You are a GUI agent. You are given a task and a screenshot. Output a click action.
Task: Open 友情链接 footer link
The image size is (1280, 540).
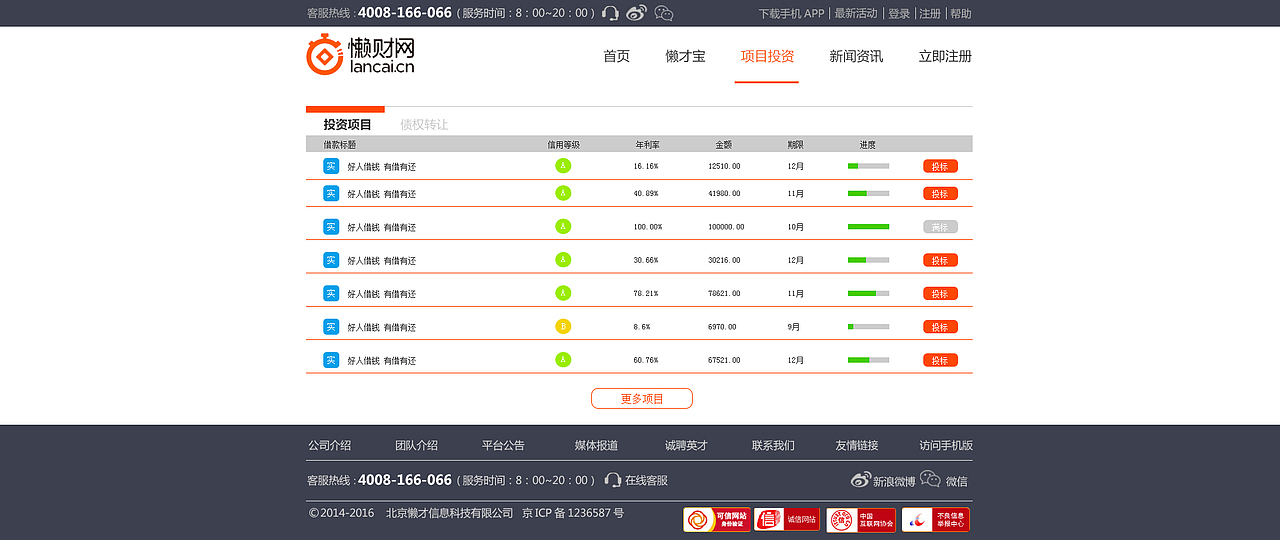click(x=857, y=445)
